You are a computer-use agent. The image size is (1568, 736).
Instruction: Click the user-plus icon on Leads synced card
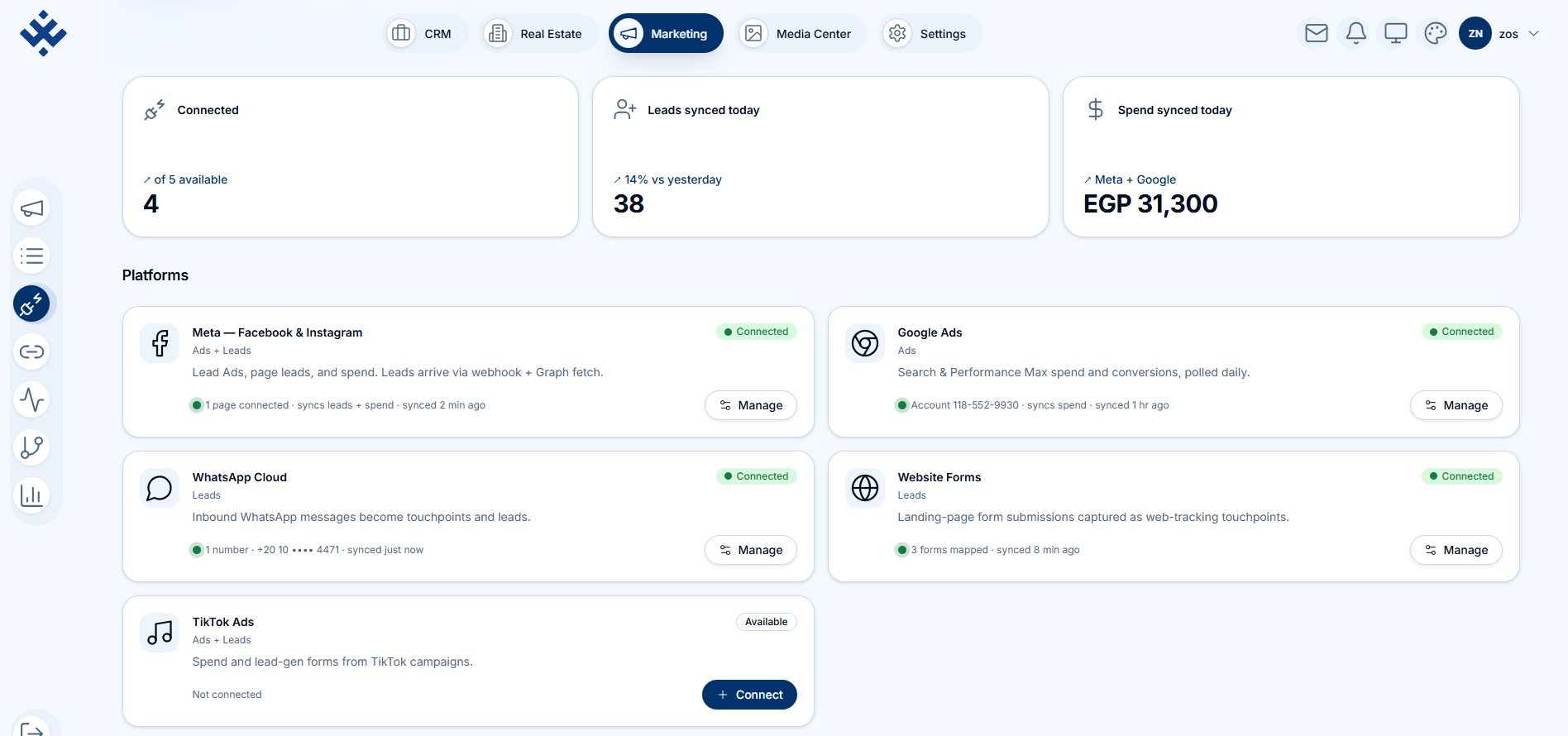pyautogui.click(x=625, y=110)
